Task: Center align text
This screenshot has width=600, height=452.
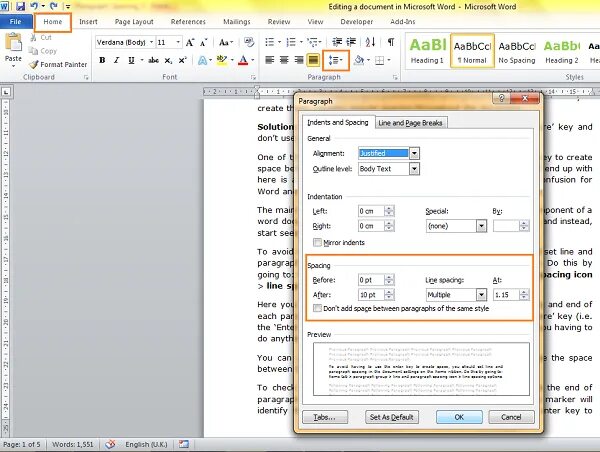Action: [x=284, y=60]
